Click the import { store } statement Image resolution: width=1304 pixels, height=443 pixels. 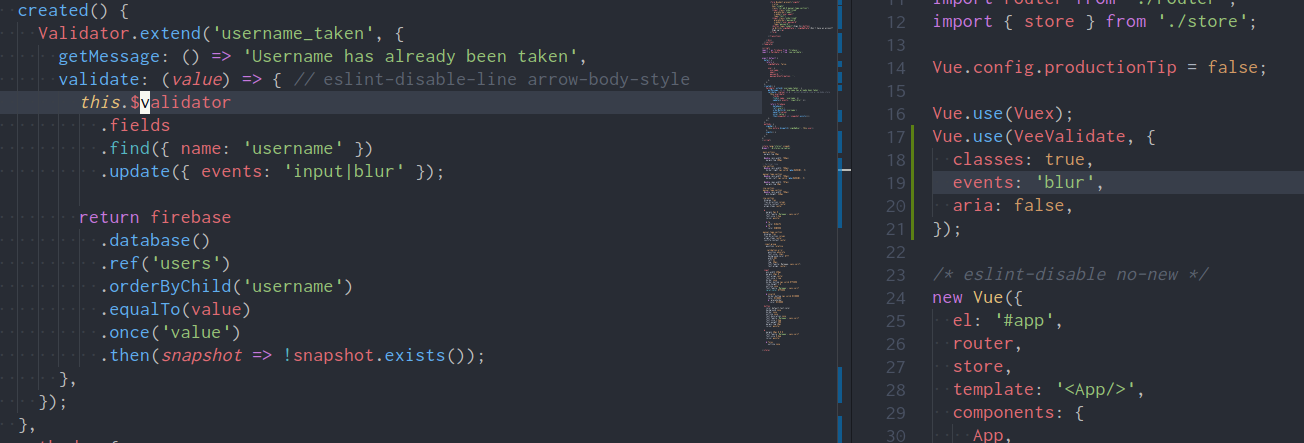coord(1094,22)
